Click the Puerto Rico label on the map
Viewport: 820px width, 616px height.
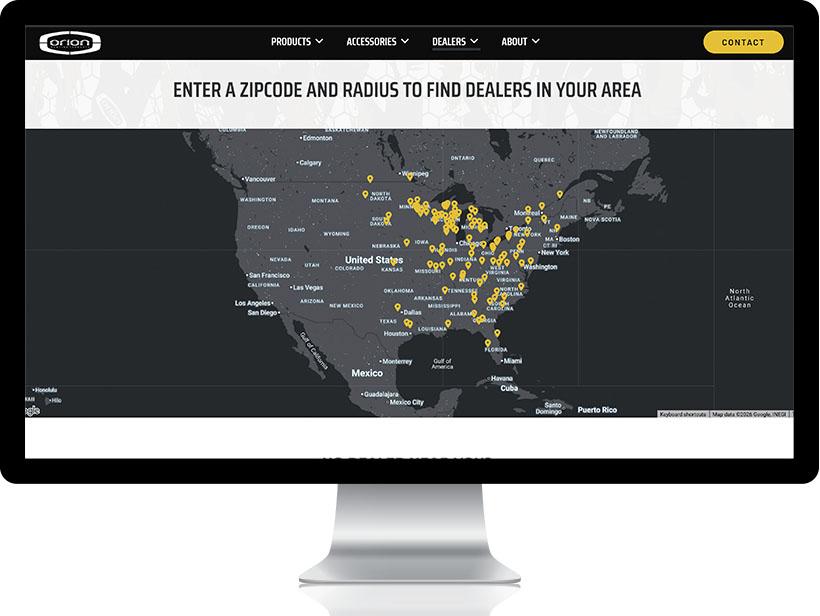pyautogui.click(x=597, y=410)
